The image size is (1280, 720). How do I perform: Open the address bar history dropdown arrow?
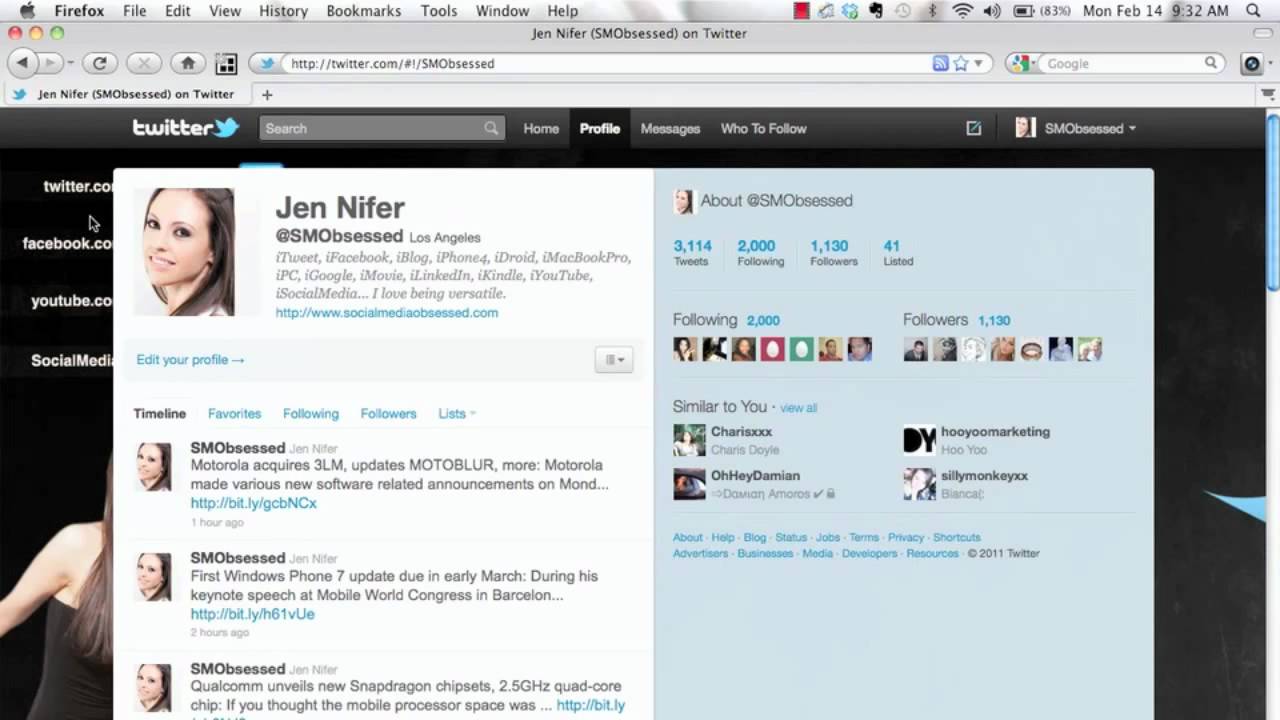(978, 63)
